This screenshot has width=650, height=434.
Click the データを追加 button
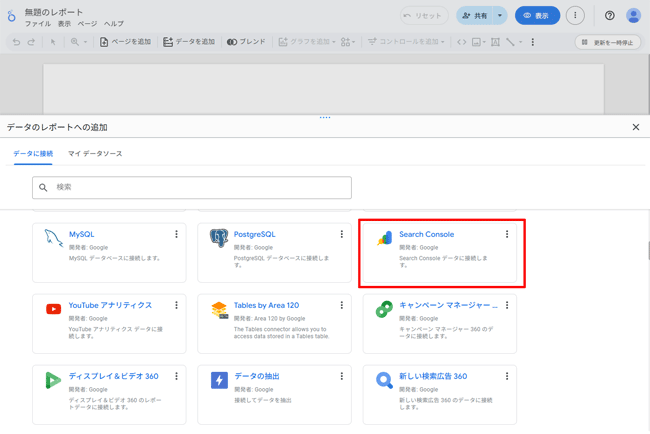click(189, 42)
